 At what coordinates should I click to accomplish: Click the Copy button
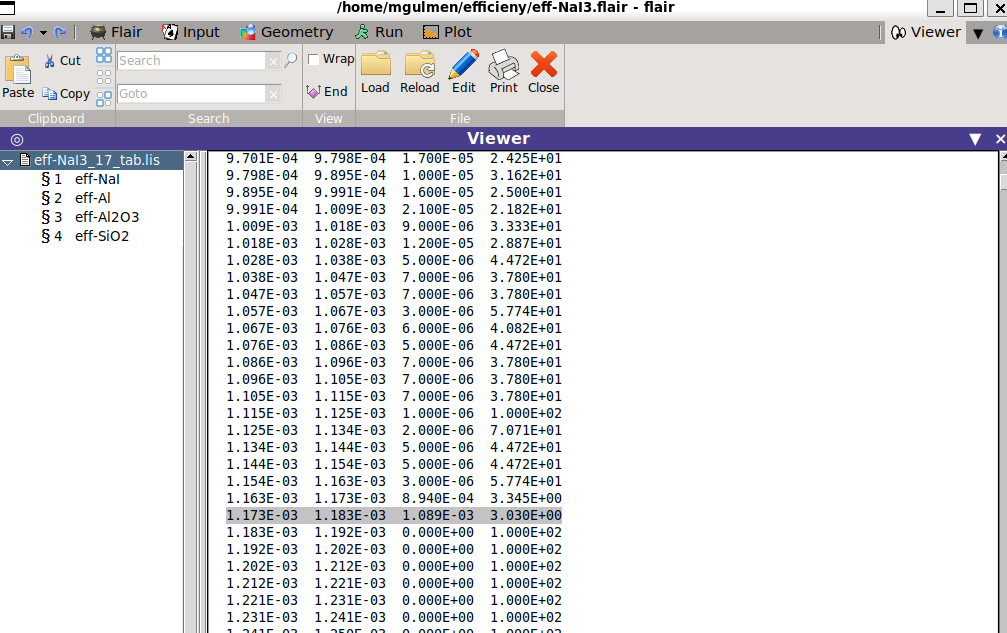pos(66,94)
